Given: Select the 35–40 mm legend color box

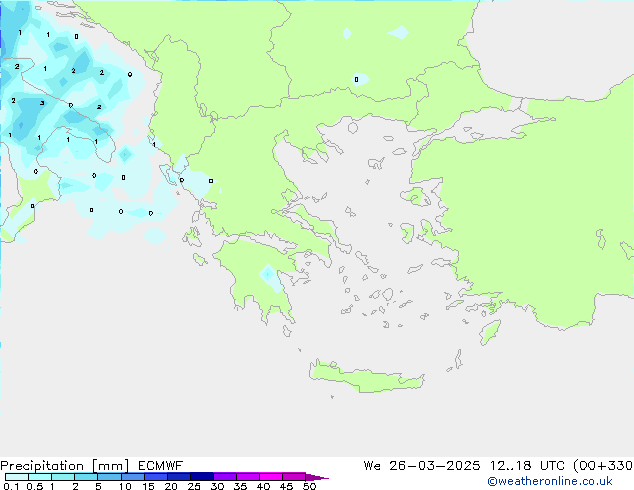Looking at the screenshot, I should coord(248,477).
